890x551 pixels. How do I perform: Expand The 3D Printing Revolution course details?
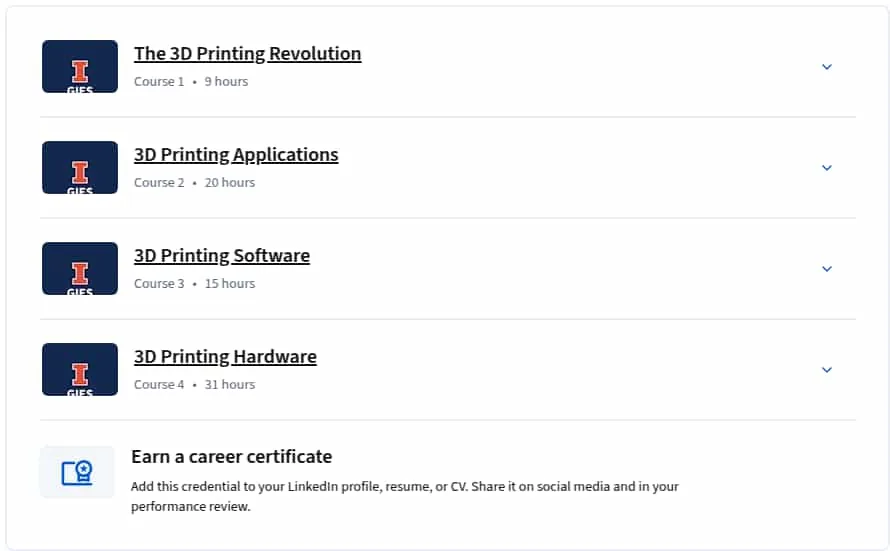pyautogui.click(x=827, y=67)
